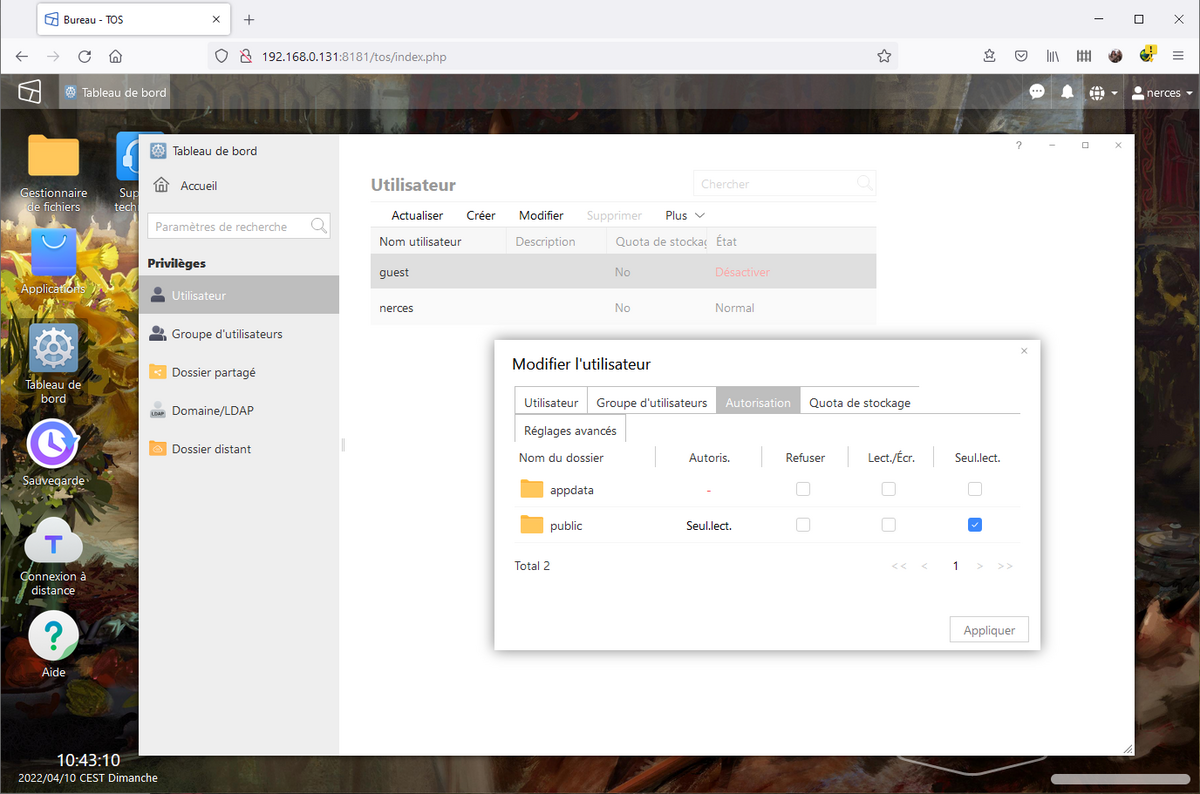Viewport: 1200px width, 794px height.
Task: Go to the browser home page
Action: pos(116,56)
